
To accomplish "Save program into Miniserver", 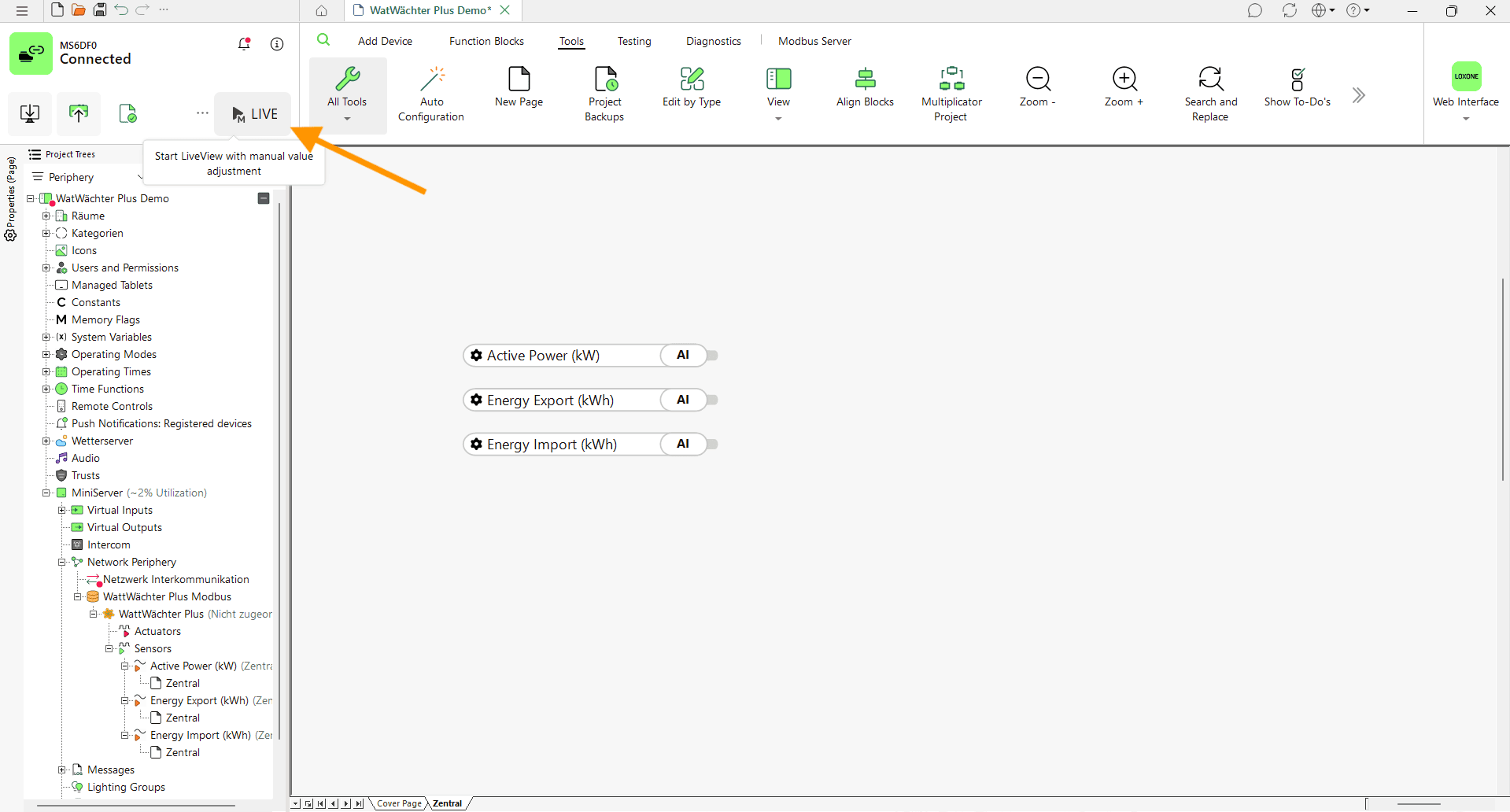I will (x=30, y=113).
